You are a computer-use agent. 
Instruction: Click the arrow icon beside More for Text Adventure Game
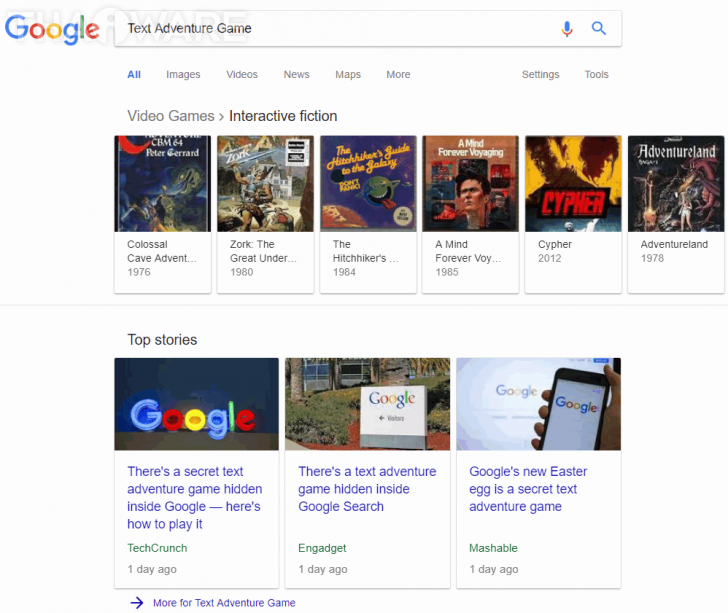(x=137, y=603)
